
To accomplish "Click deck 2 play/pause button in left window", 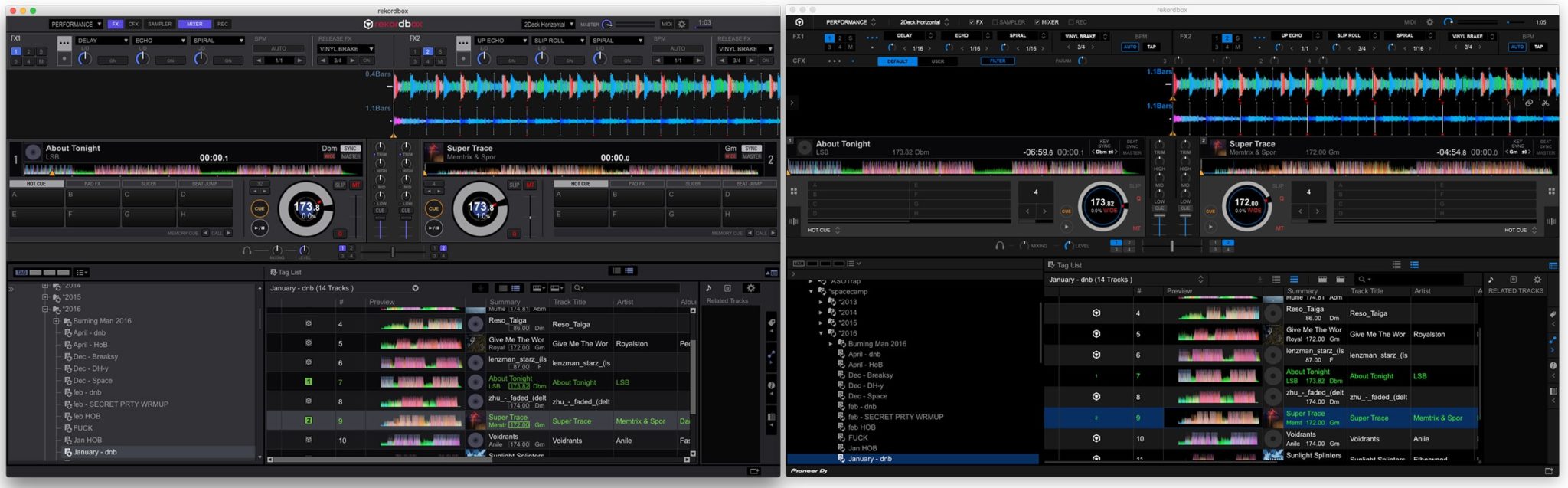I will pyautogui.click(x=434, y=228).
